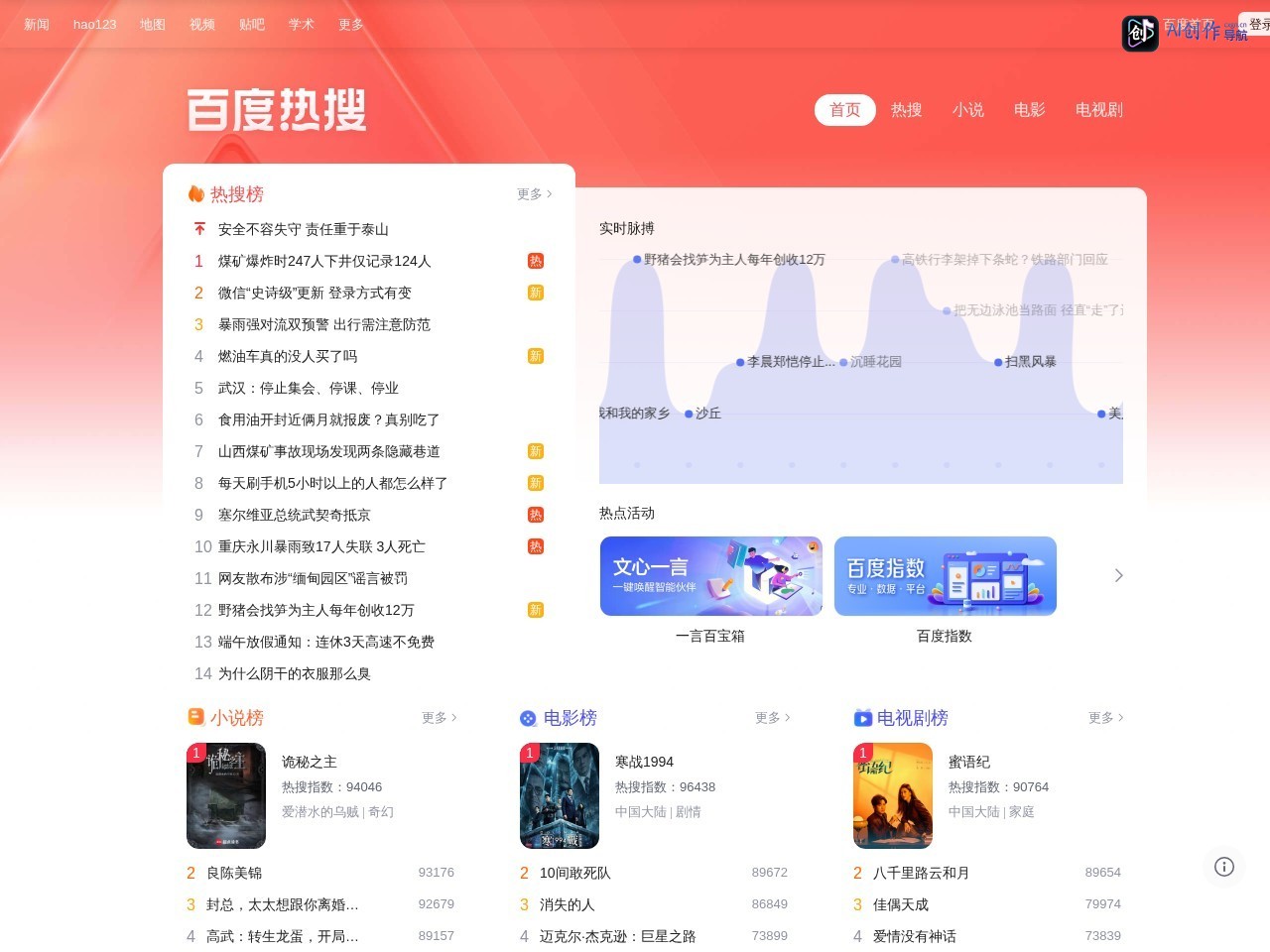Open novel 良陈美锦 in 小说榜
Viewport: 1270px width, 952px height.
pos(234,873)
